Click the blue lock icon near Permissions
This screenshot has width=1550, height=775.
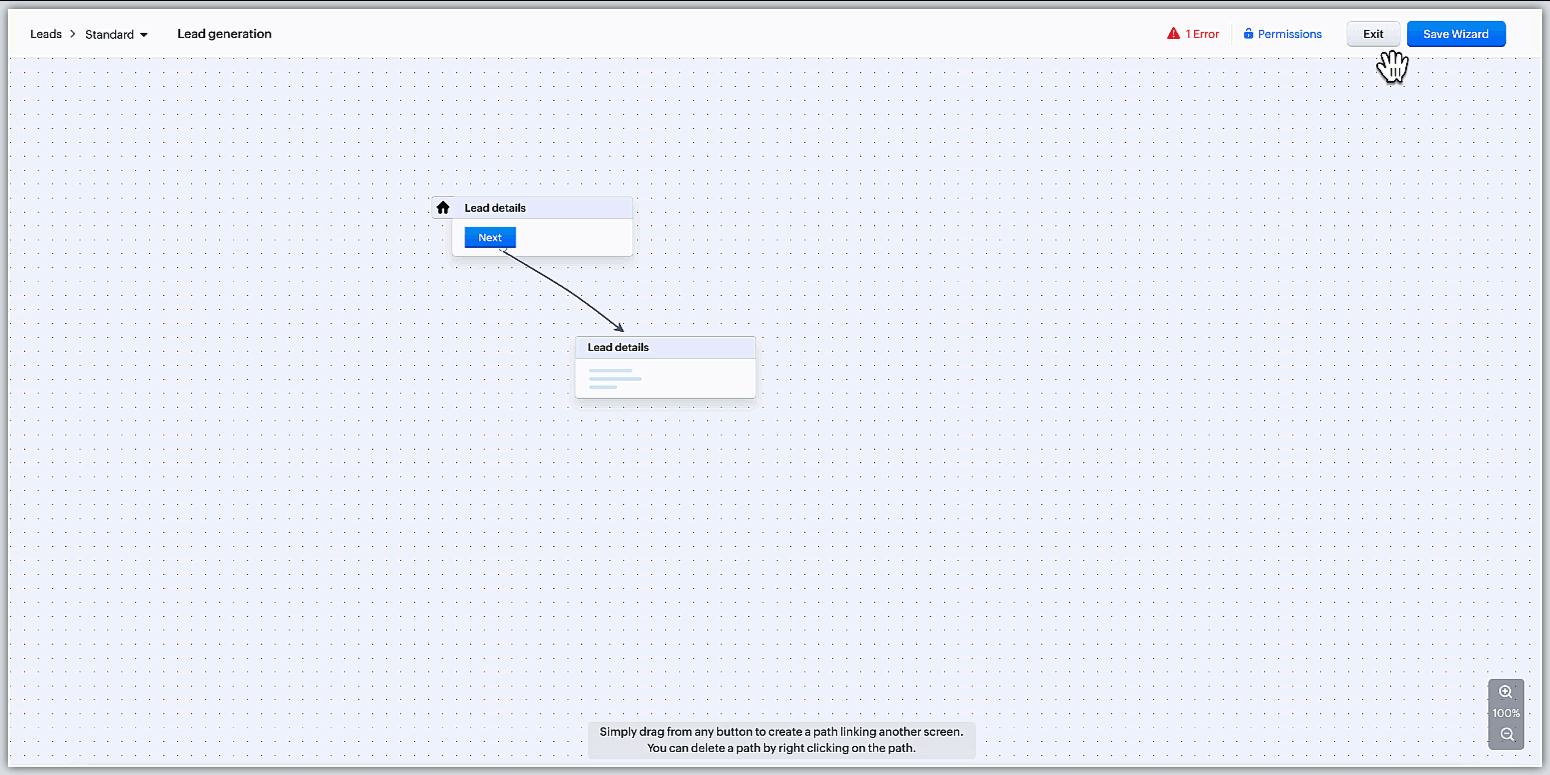(x=1248, y=34)
